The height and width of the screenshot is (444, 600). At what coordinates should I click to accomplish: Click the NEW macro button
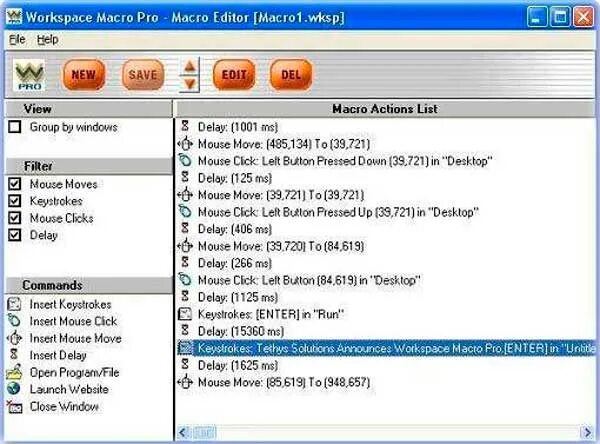(84, 75)
